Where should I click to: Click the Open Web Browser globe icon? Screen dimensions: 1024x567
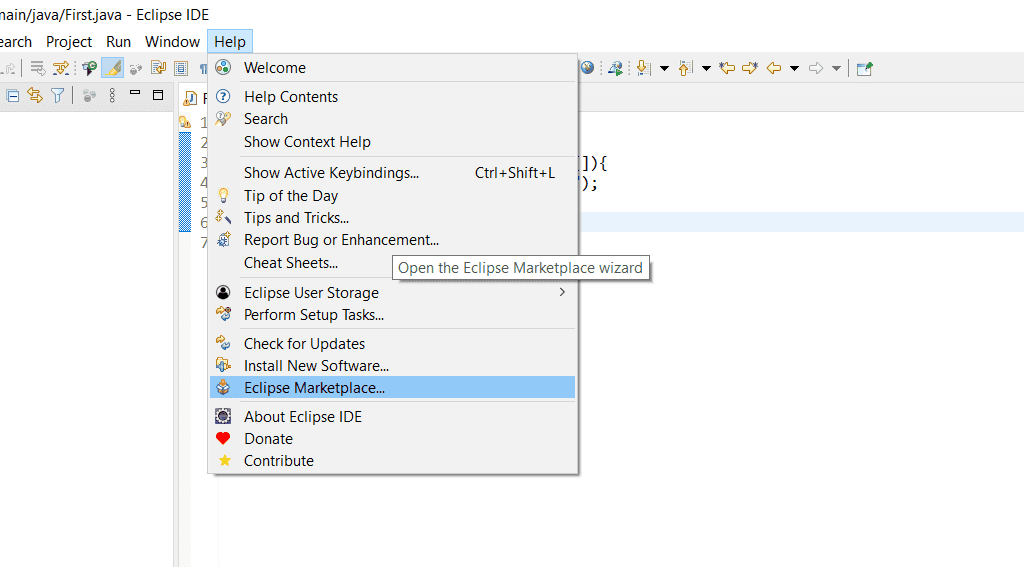coord(588,68)
